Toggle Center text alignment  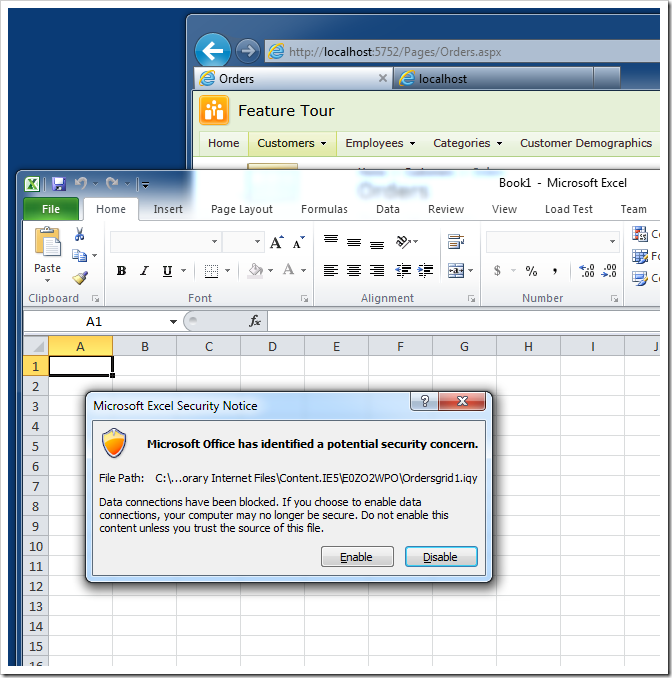pos(354,271)
